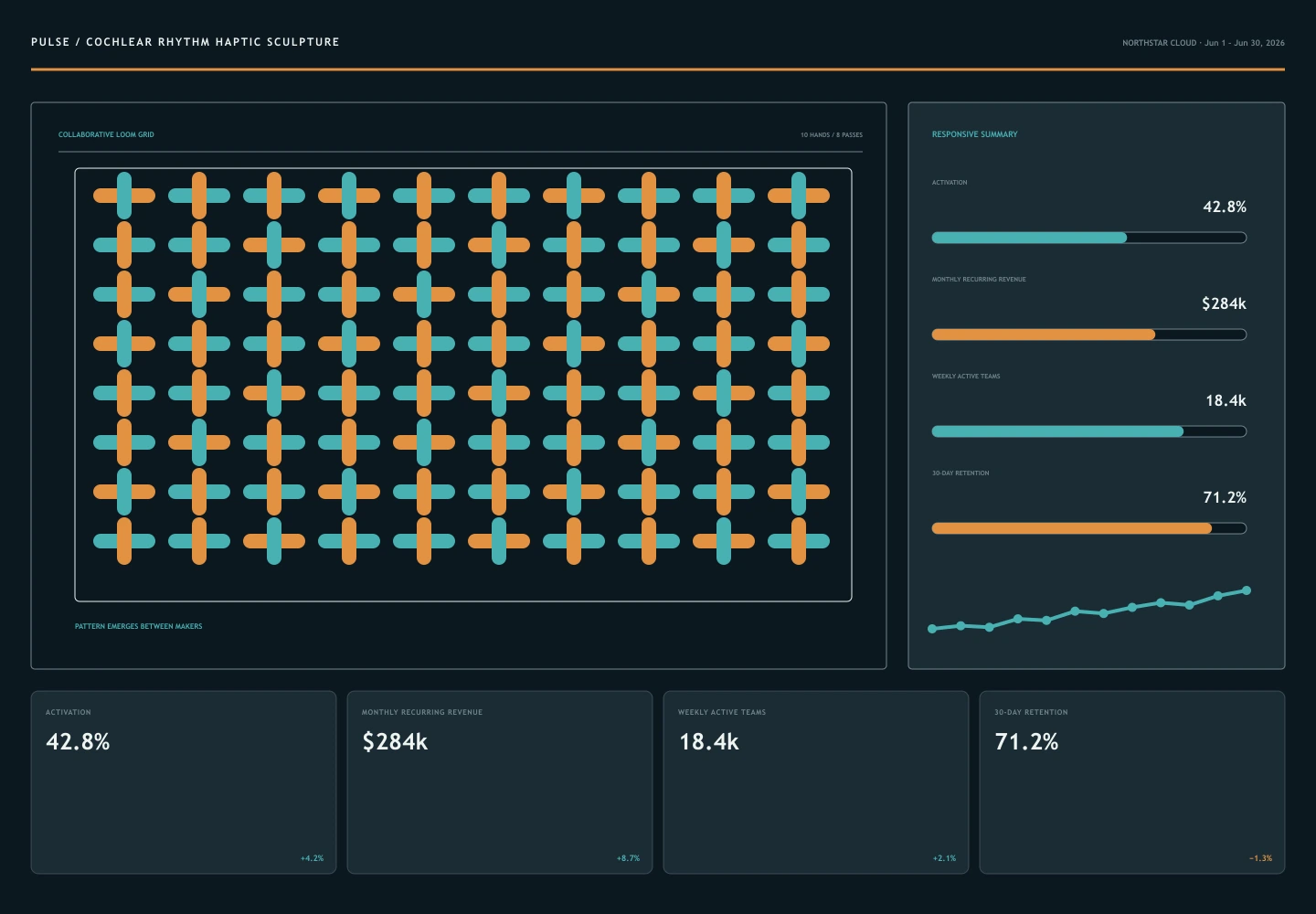
Task: Click the Activation progress bar in Responsive Summary
Action: click(1088, 238)
